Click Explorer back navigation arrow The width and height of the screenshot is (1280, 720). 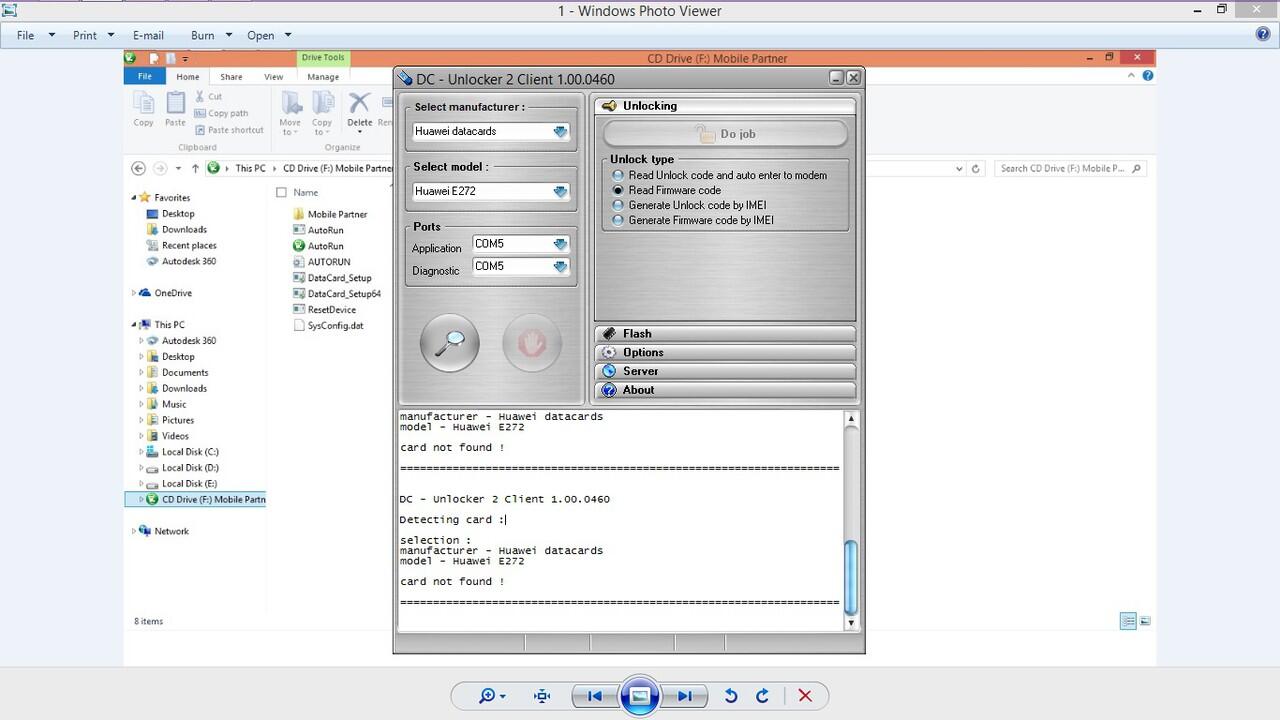click(139, 168)
